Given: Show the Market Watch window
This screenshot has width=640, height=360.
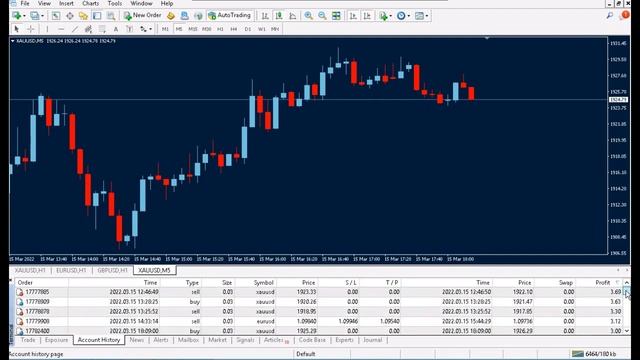Looking at the screenshot, I should [x=56, y=16].
